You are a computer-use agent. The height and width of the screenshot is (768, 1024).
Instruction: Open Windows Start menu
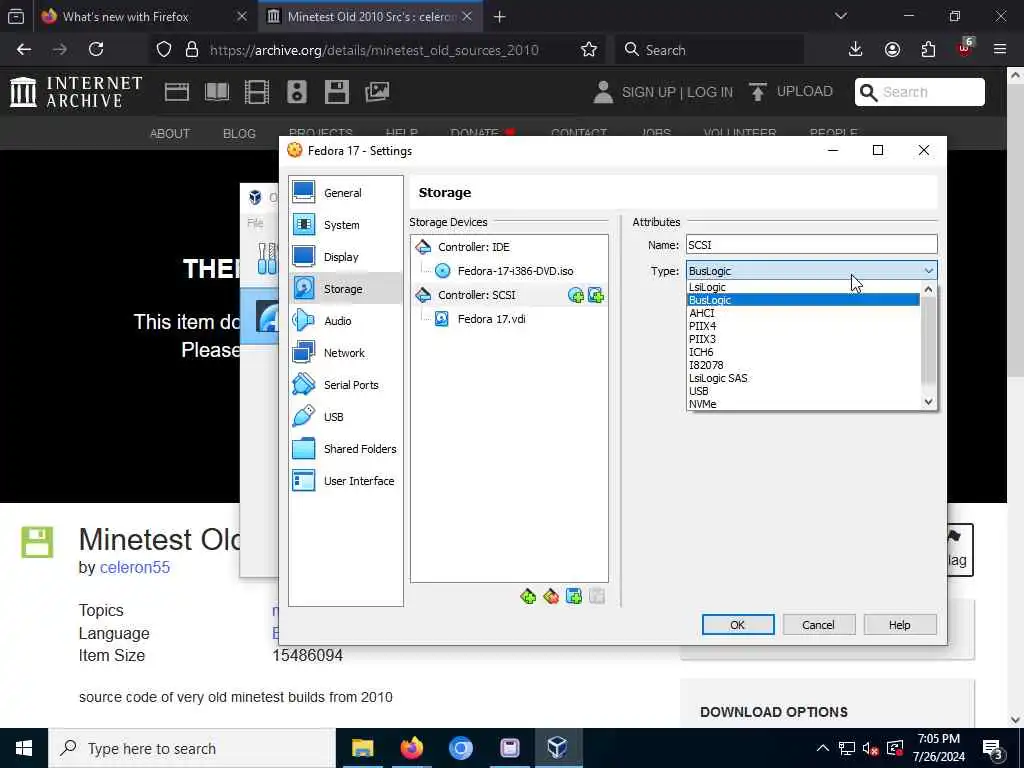click(24, 748)
